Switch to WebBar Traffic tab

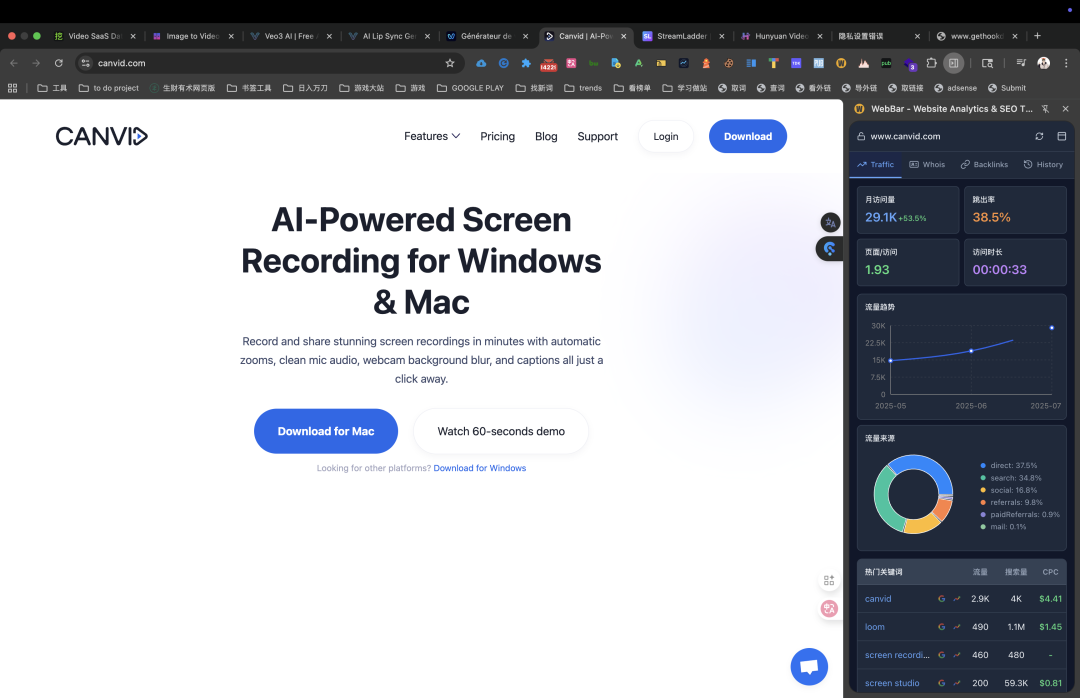(x=875, y=165)
